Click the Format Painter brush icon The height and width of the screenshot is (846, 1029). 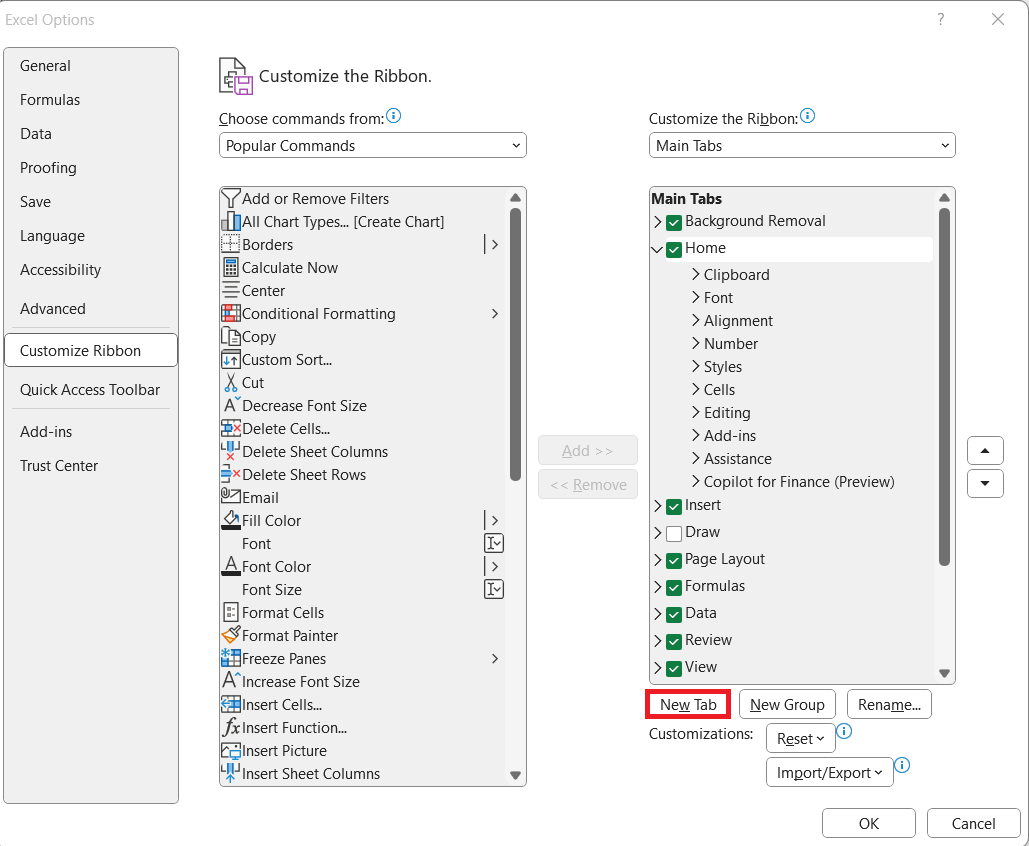tap(230, 635)
